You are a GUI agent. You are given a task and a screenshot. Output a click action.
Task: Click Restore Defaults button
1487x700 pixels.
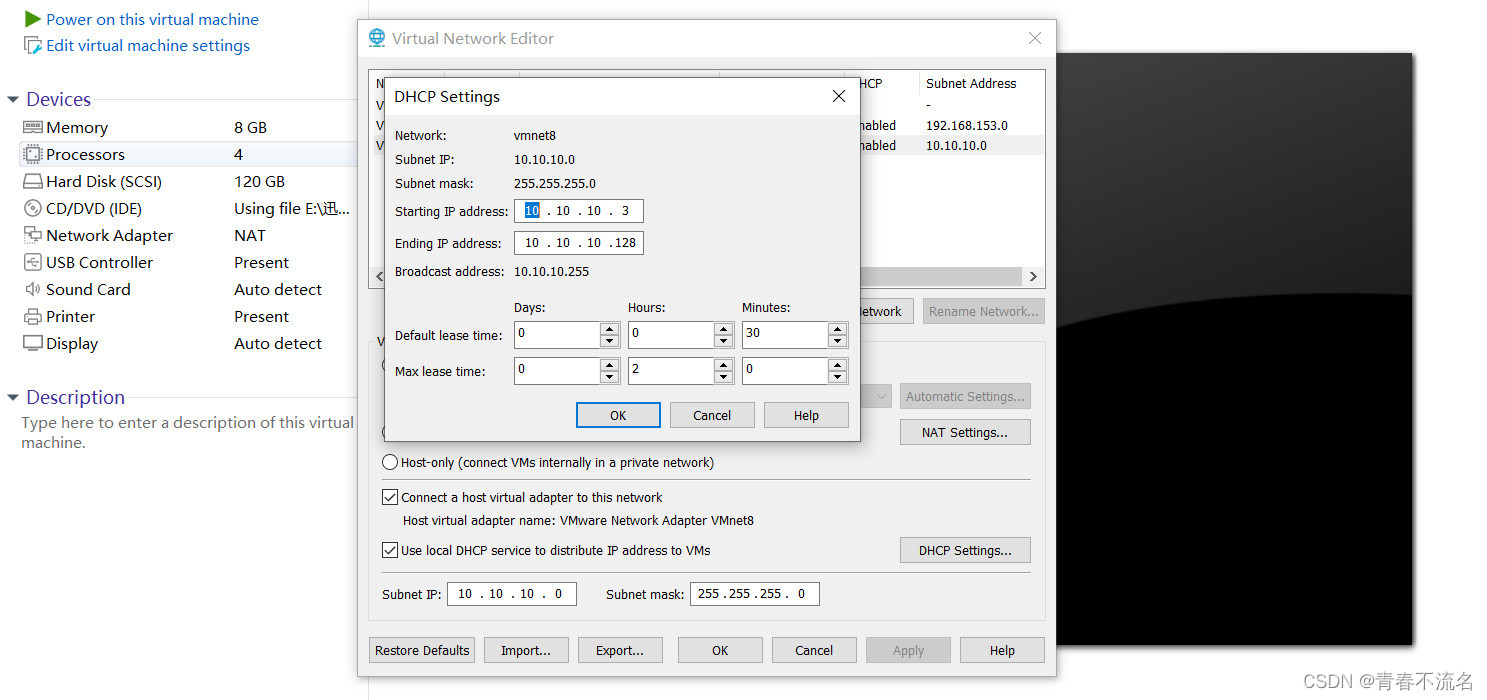[x=422, y=650]
